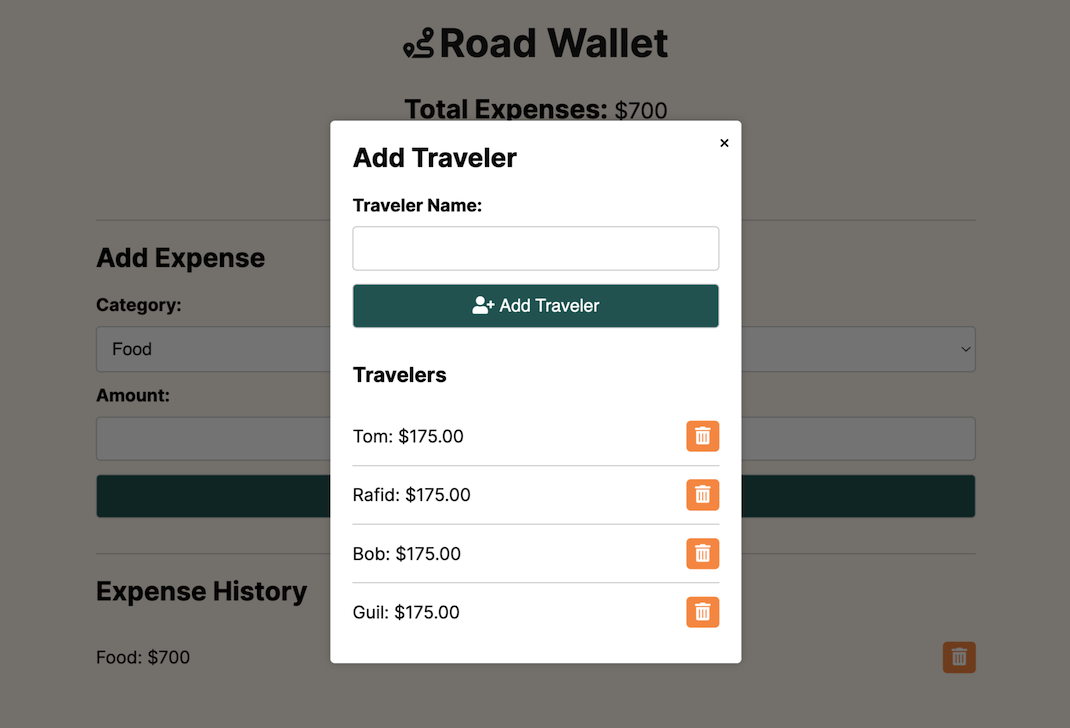This screenshot has height=728, width=1070.
Task: Delete traveler Tom with trash icon
Action: coord(702,436)
